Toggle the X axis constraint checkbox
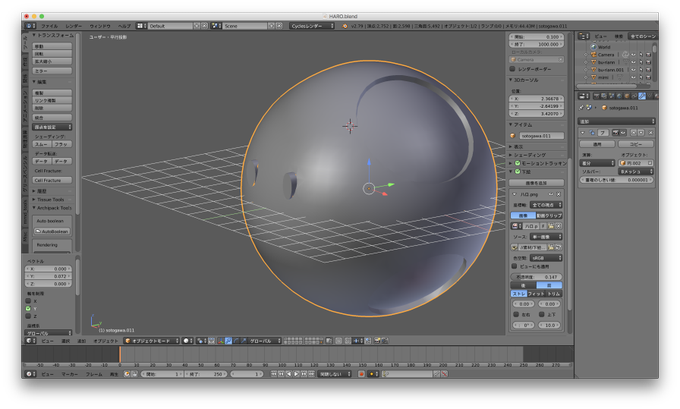This screenshot has width=680, height=409. 28,301
